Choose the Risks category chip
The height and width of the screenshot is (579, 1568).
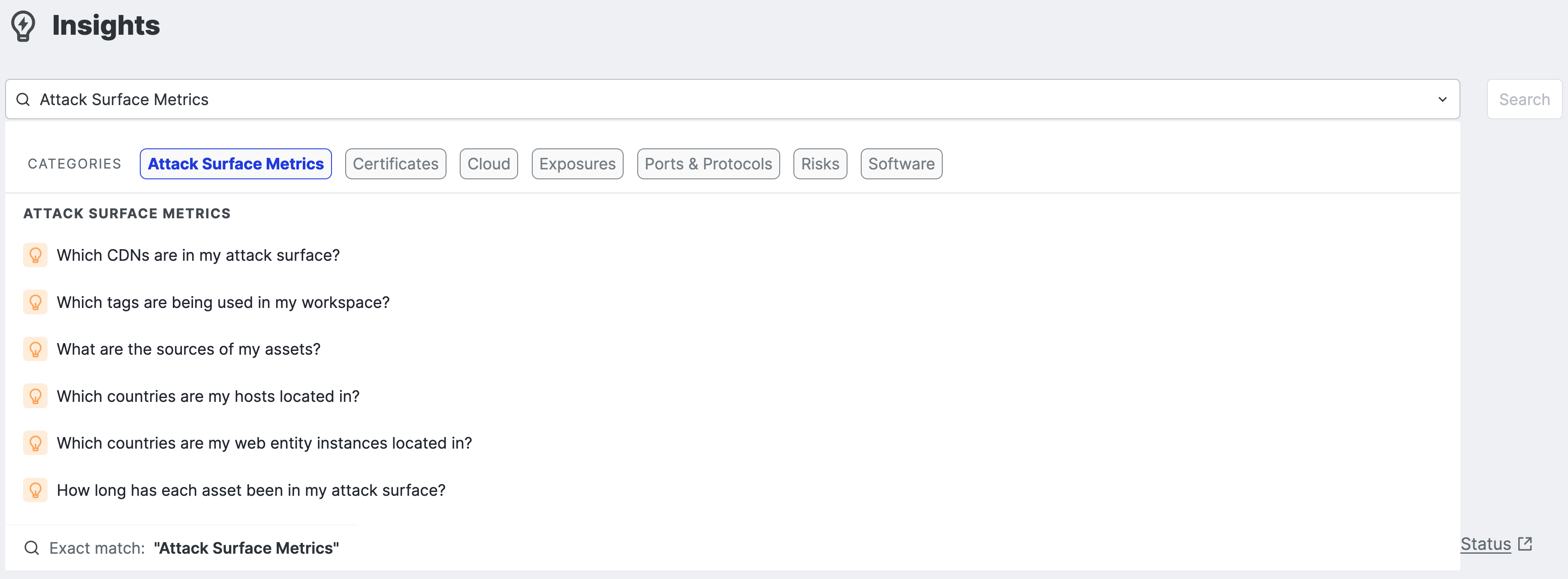tap(819, 164)
